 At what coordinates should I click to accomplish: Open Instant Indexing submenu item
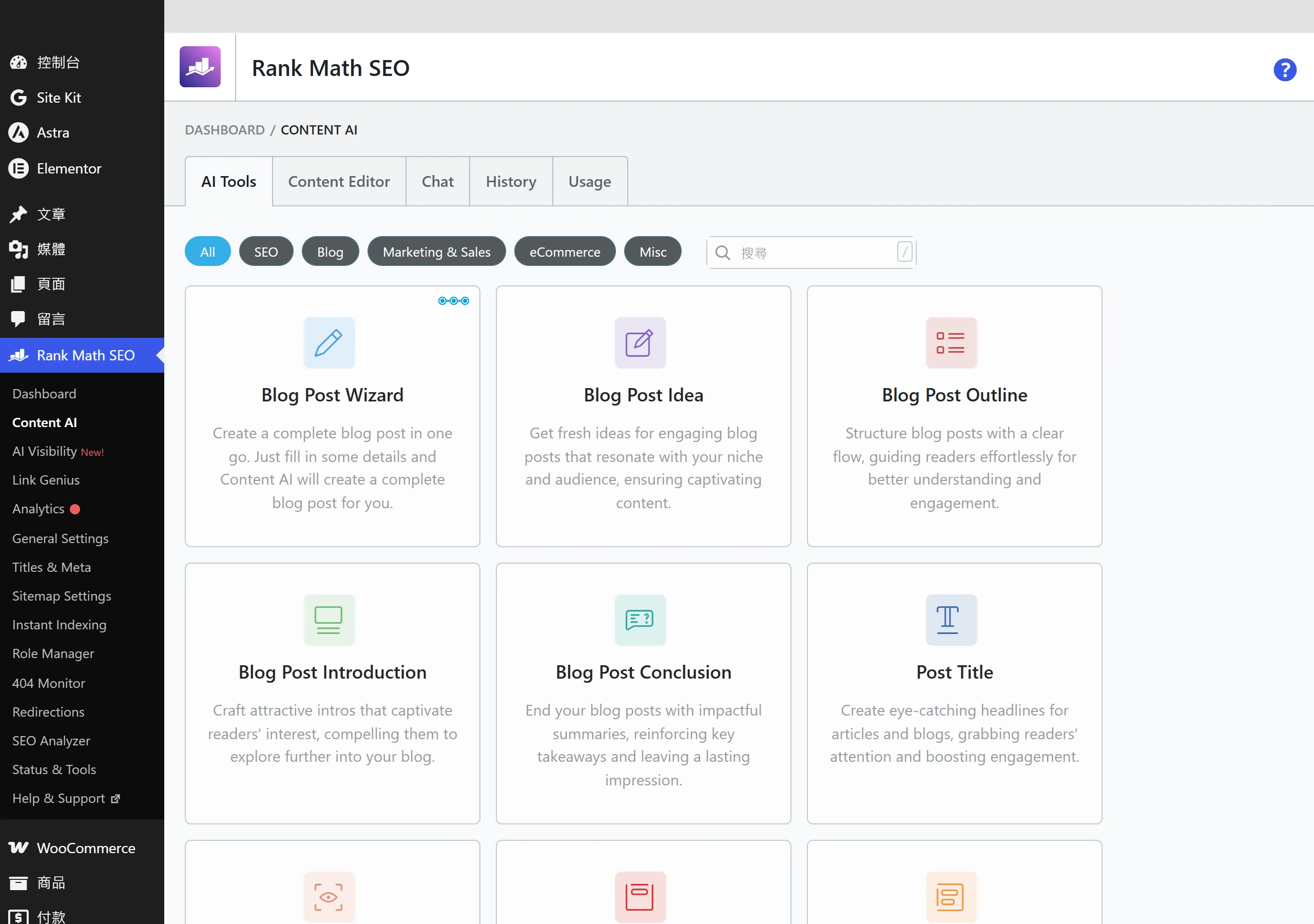click(x=60, y=625)
